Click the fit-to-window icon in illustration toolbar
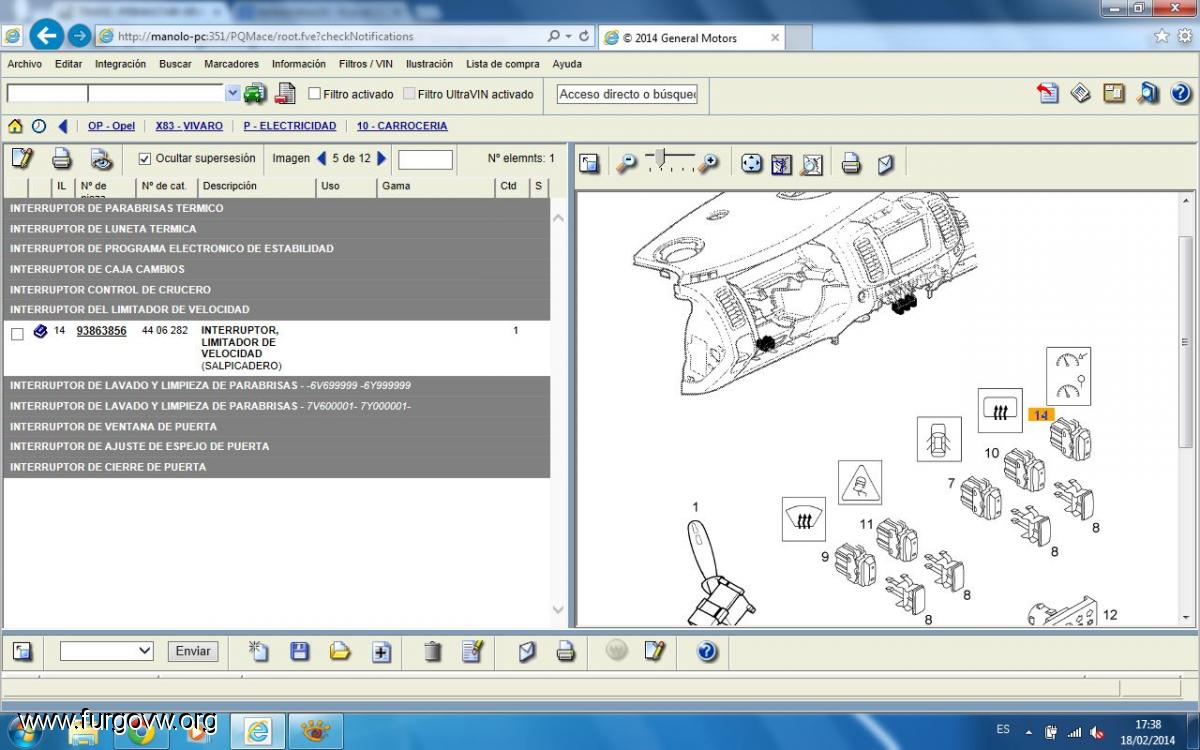Image resolution: width=1200 pixels, height=750 pixels. (752, 163)
